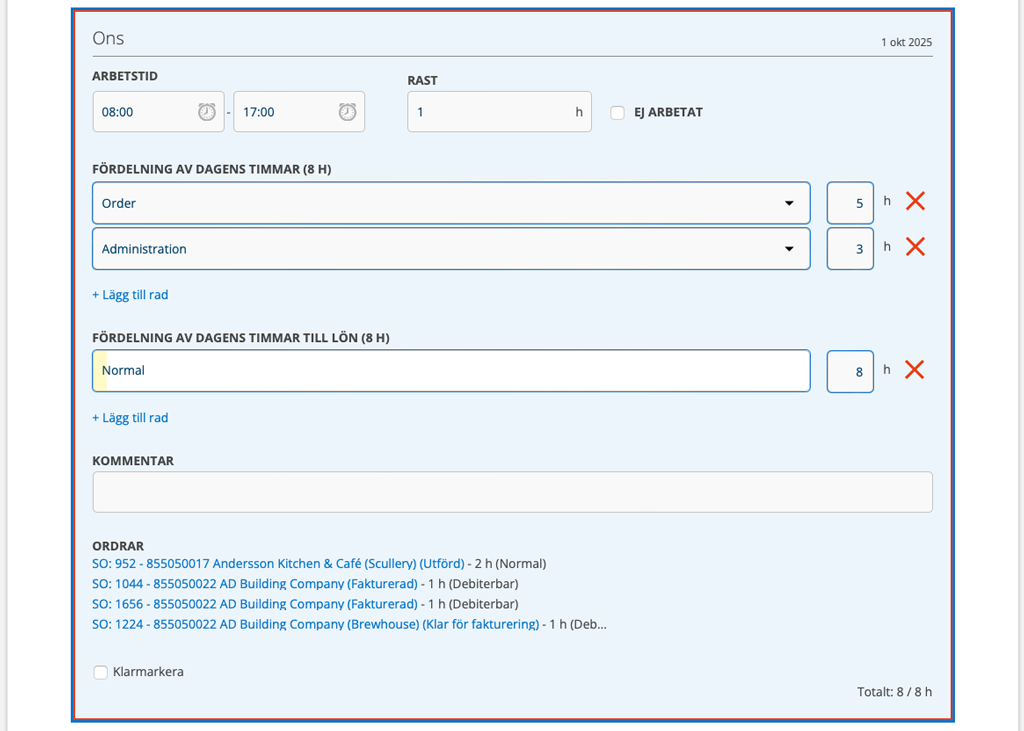Delete the Administration row using red X
Screen dimensions: 1024x731
[x=914, y=248]
